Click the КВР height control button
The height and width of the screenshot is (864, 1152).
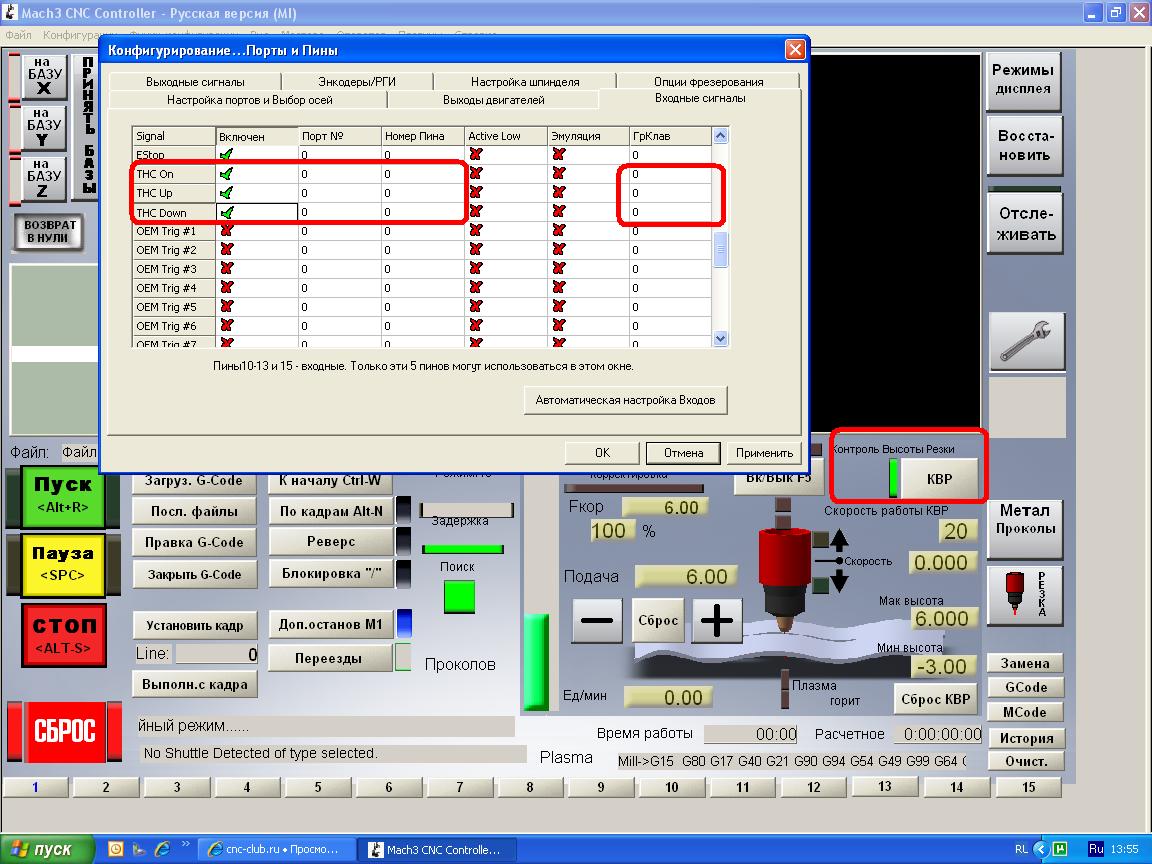(939, 479)
